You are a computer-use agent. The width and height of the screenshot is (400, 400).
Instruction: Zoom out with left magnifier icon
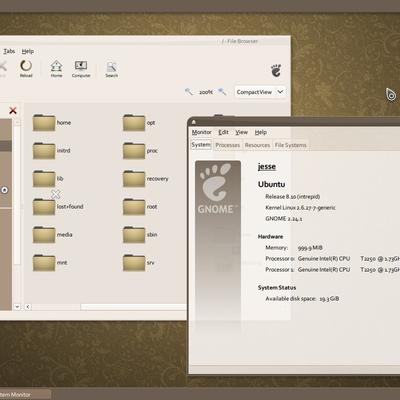pos(189,92)
